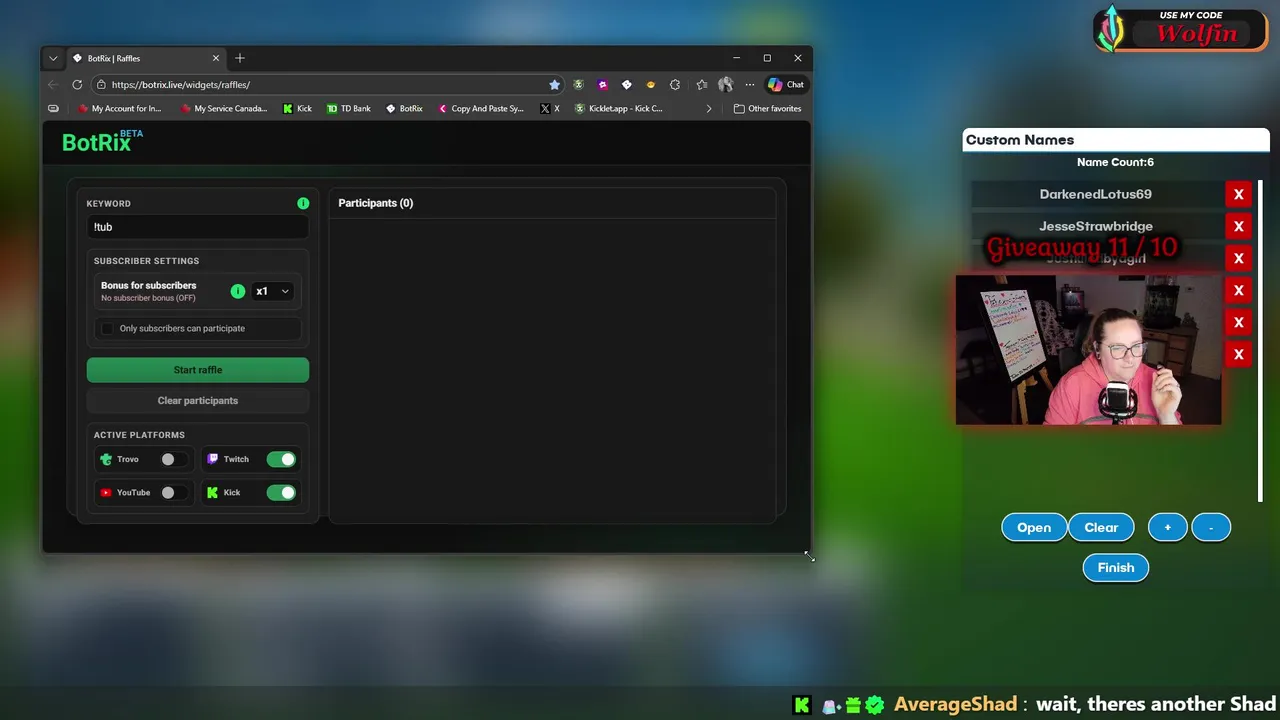1280x720 pixels.
Task: Click the webcam video overlay
Action: (1088, 350)
